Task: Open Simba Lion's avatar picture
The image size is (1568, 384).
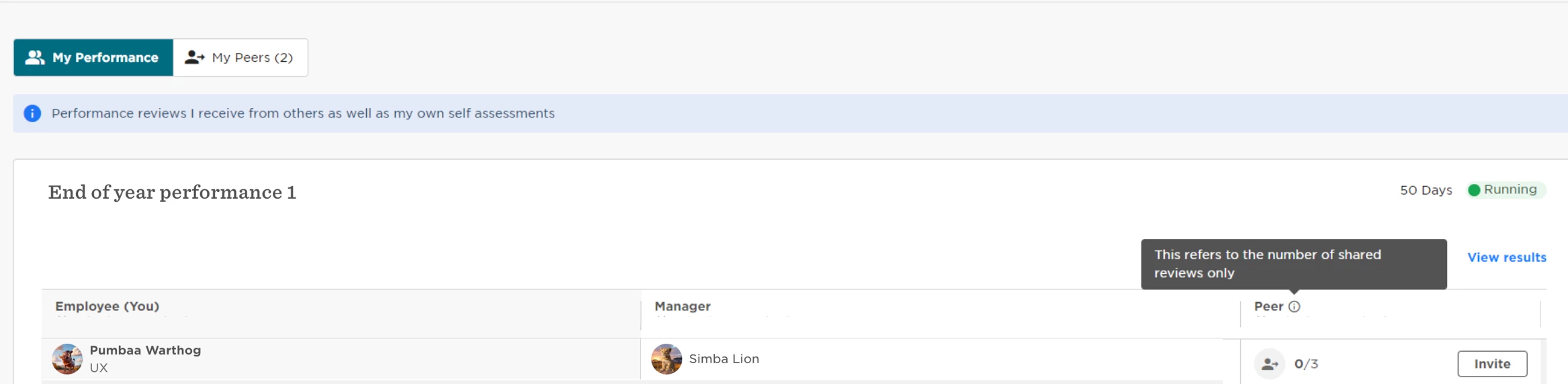Action: pyautogui.click(x=666, y=359)
